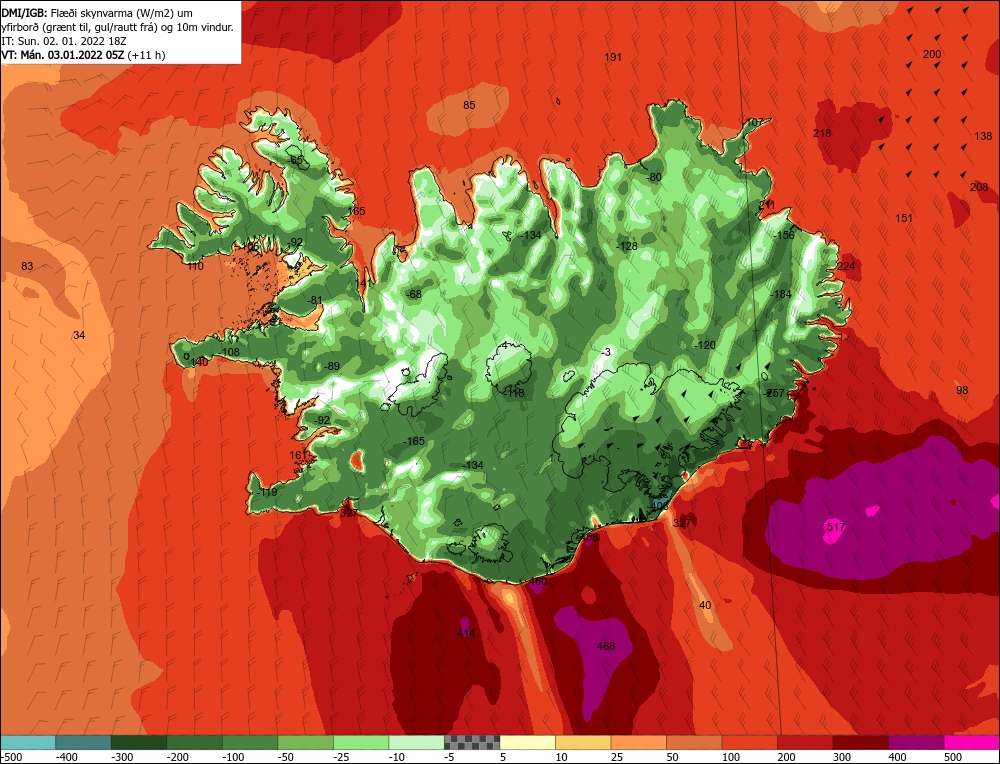Click the value -81 in western Iceland
1000x764 pixels.
(314, 300)
